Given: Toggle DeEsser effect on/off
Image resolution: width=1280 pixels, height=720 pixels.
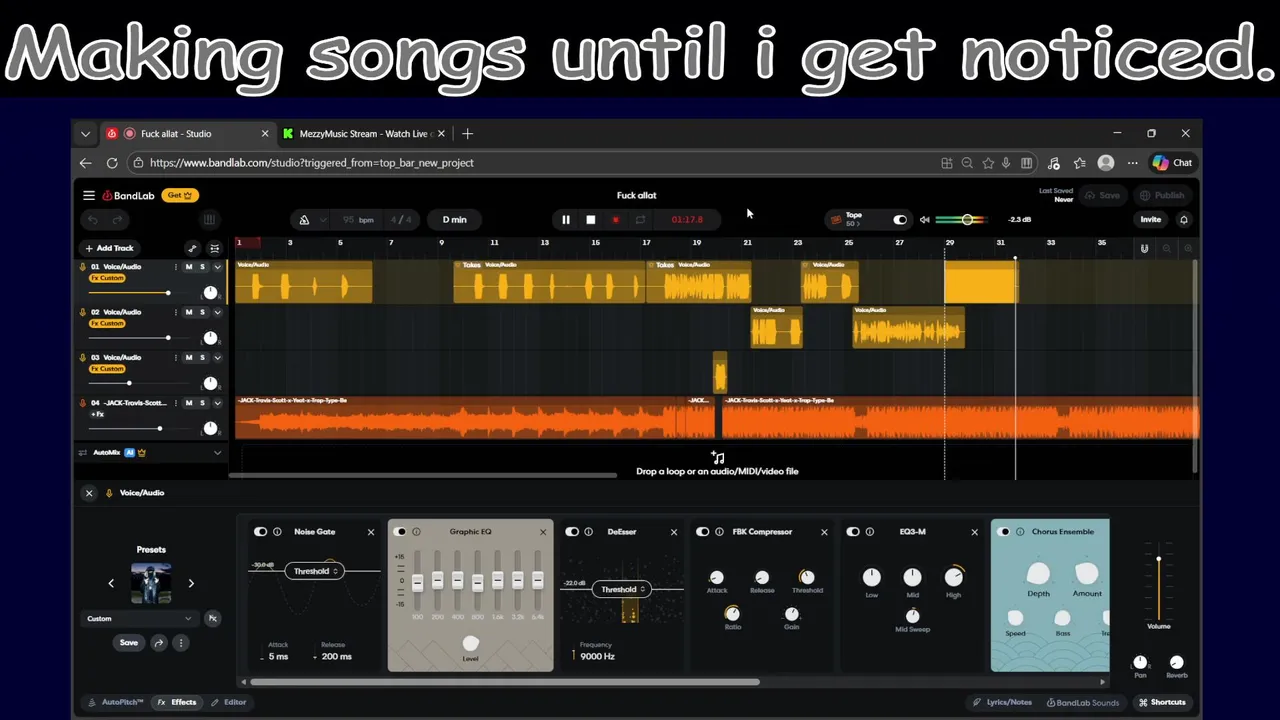Looking at the screenshot, I should [x=572, y=532].
